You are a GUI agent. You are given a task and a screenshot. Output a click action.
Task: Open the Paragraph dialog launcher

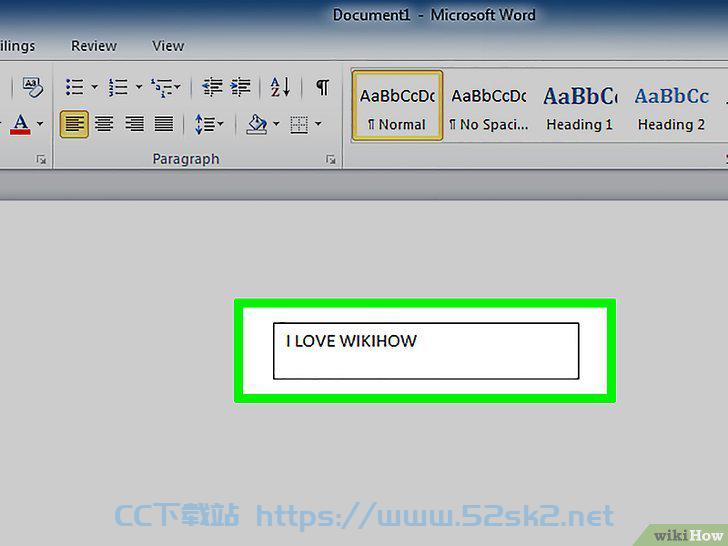coord(331,160)
